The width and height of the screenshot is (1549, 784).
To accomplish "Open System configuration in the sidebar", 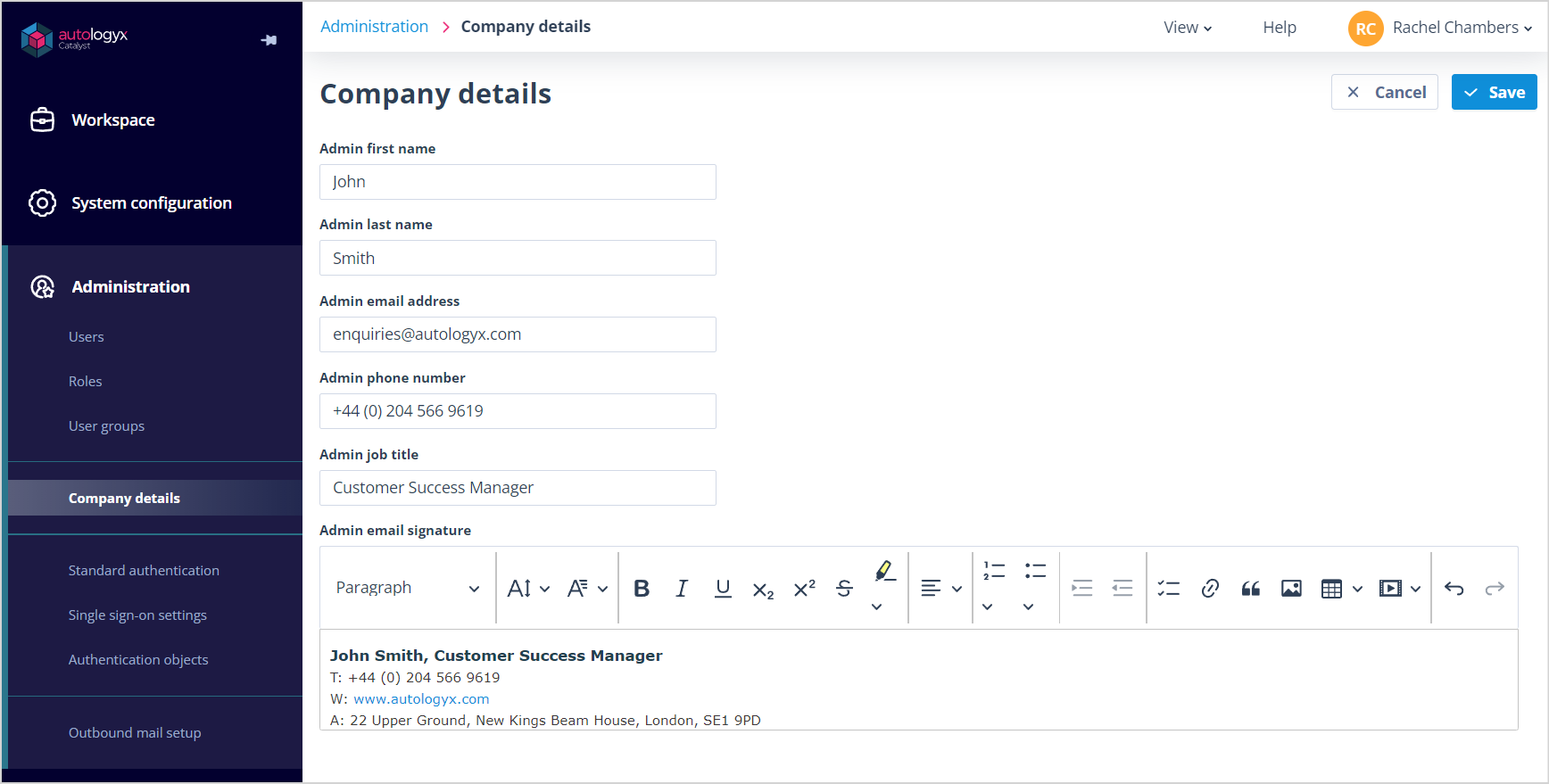I will (152, 202).
